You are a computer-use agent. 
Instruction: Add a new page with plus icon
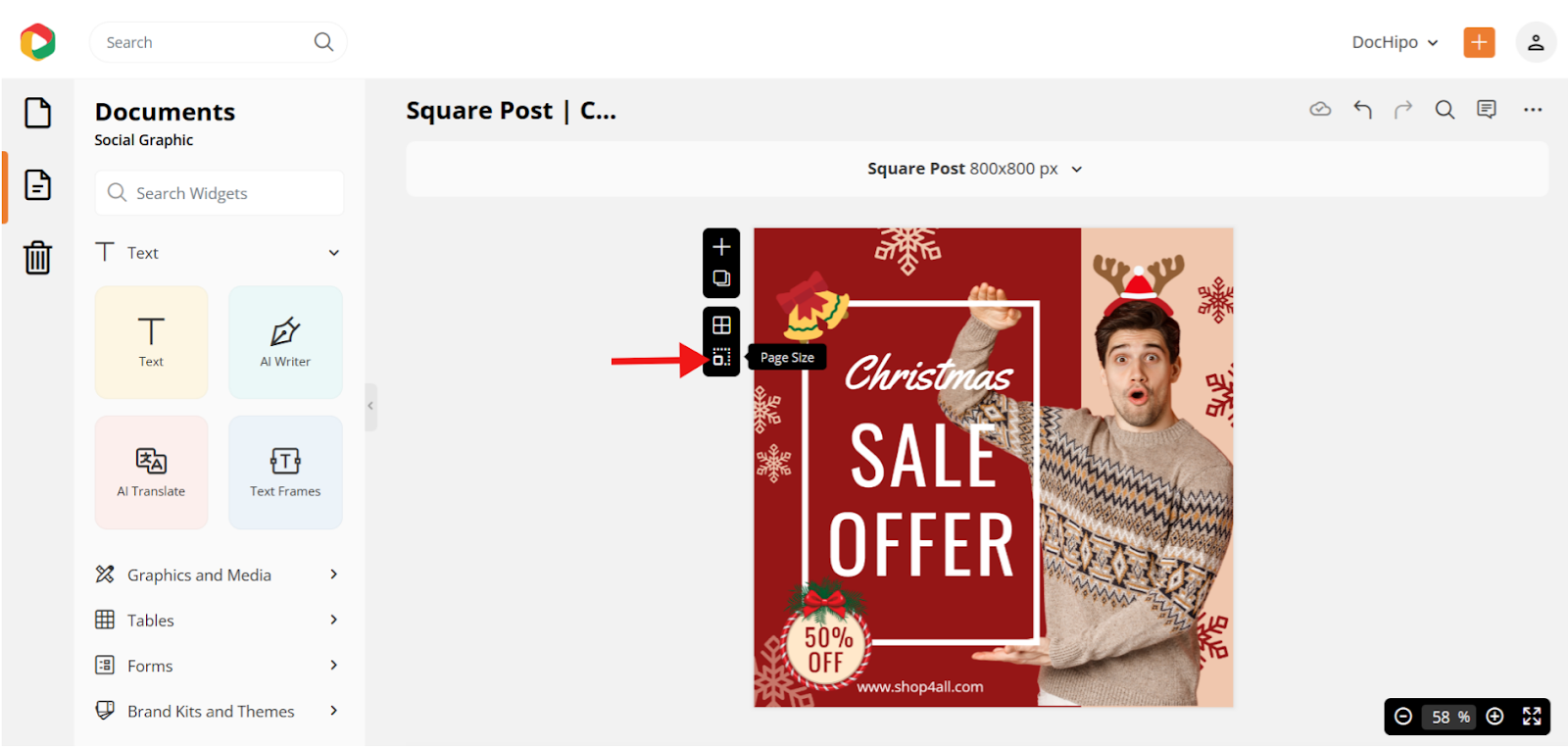(721, 247)
